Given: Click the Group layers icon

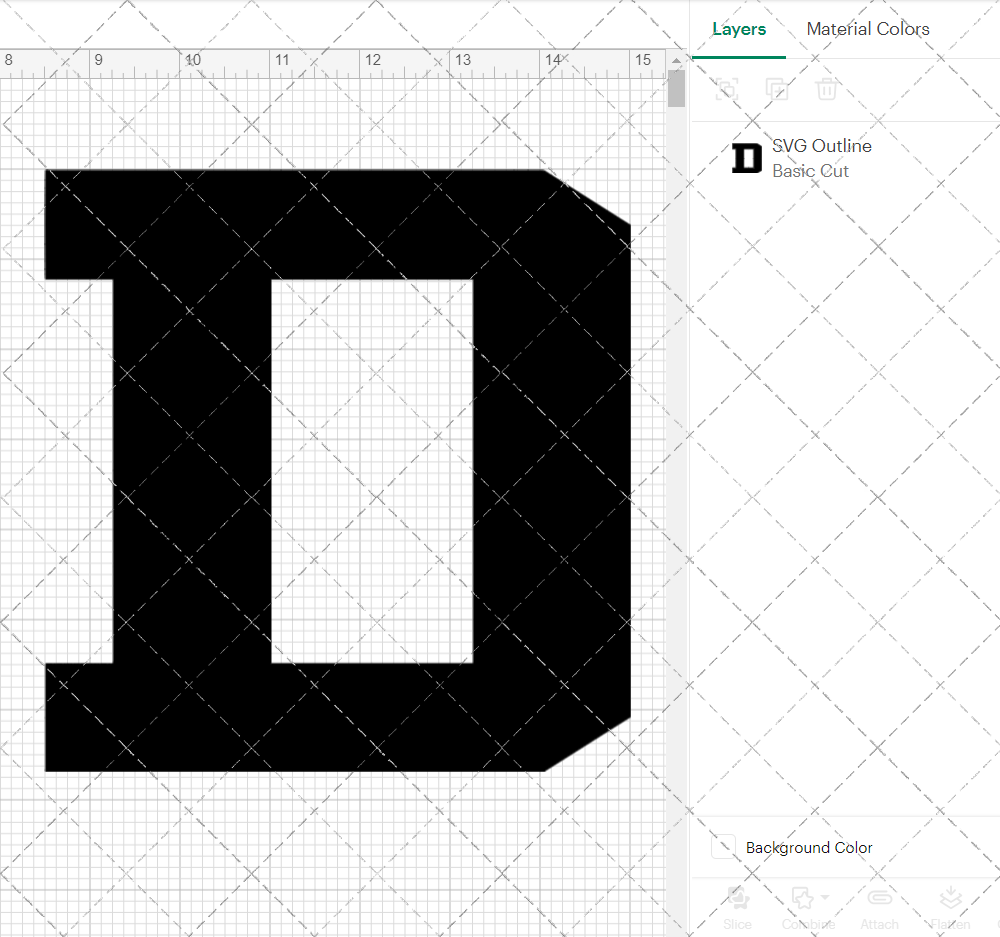Looking at the screenshot, I should tap(726, 89).
